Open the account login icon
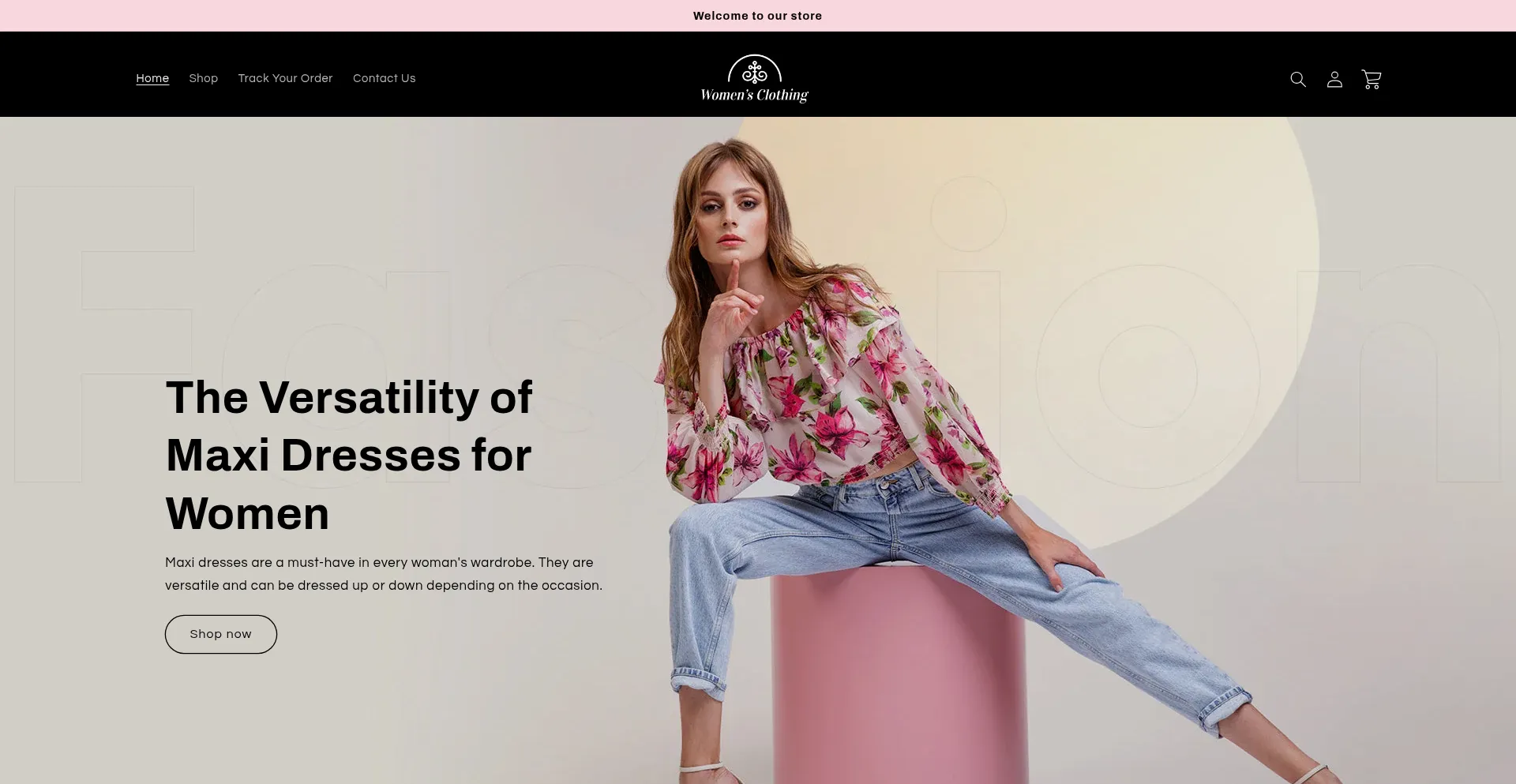1516x784 pixels. (x=1334, y=79)
